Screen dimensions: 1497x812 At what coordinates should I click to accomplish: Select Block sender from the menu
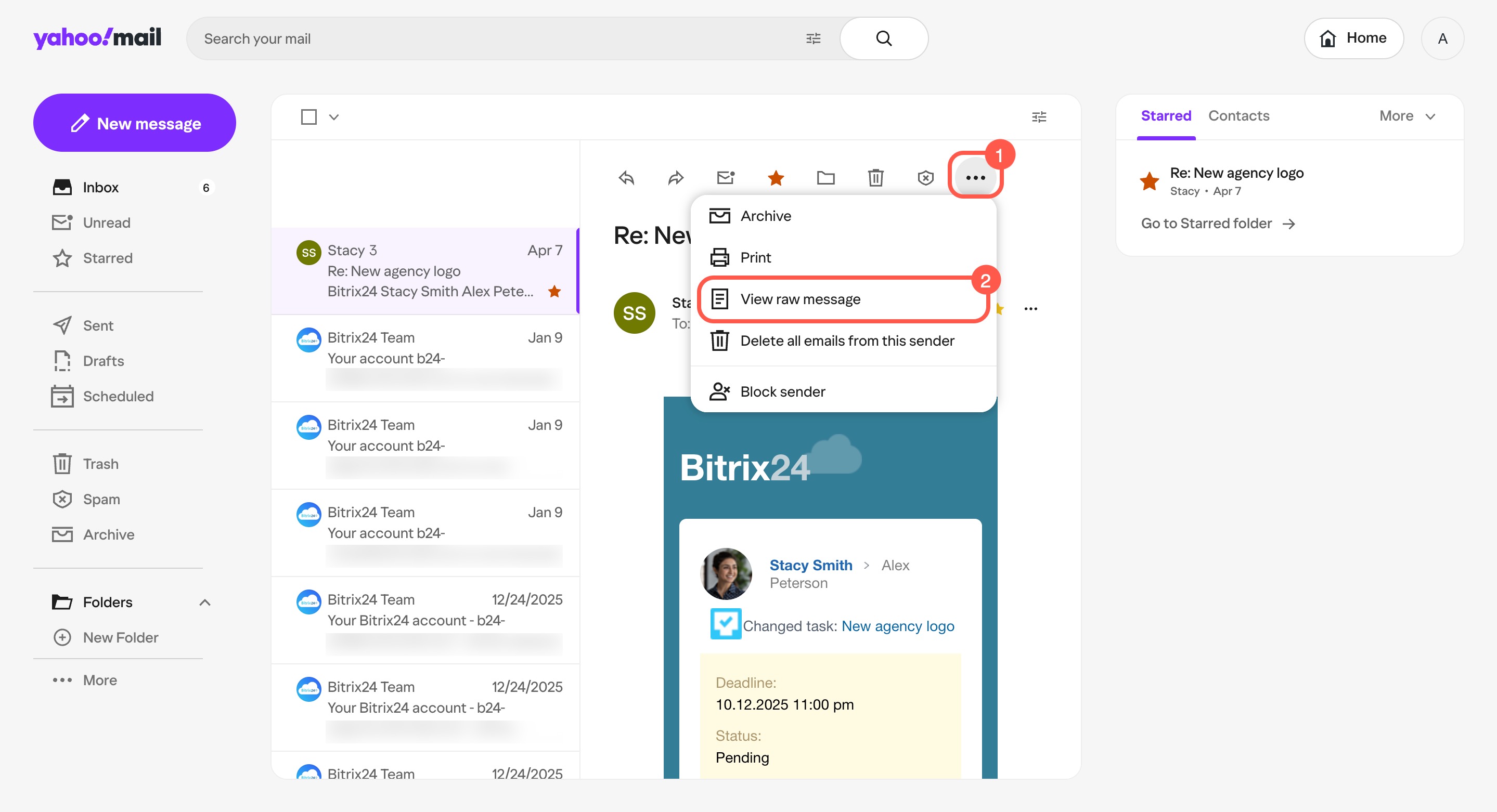tap(782, 391)
